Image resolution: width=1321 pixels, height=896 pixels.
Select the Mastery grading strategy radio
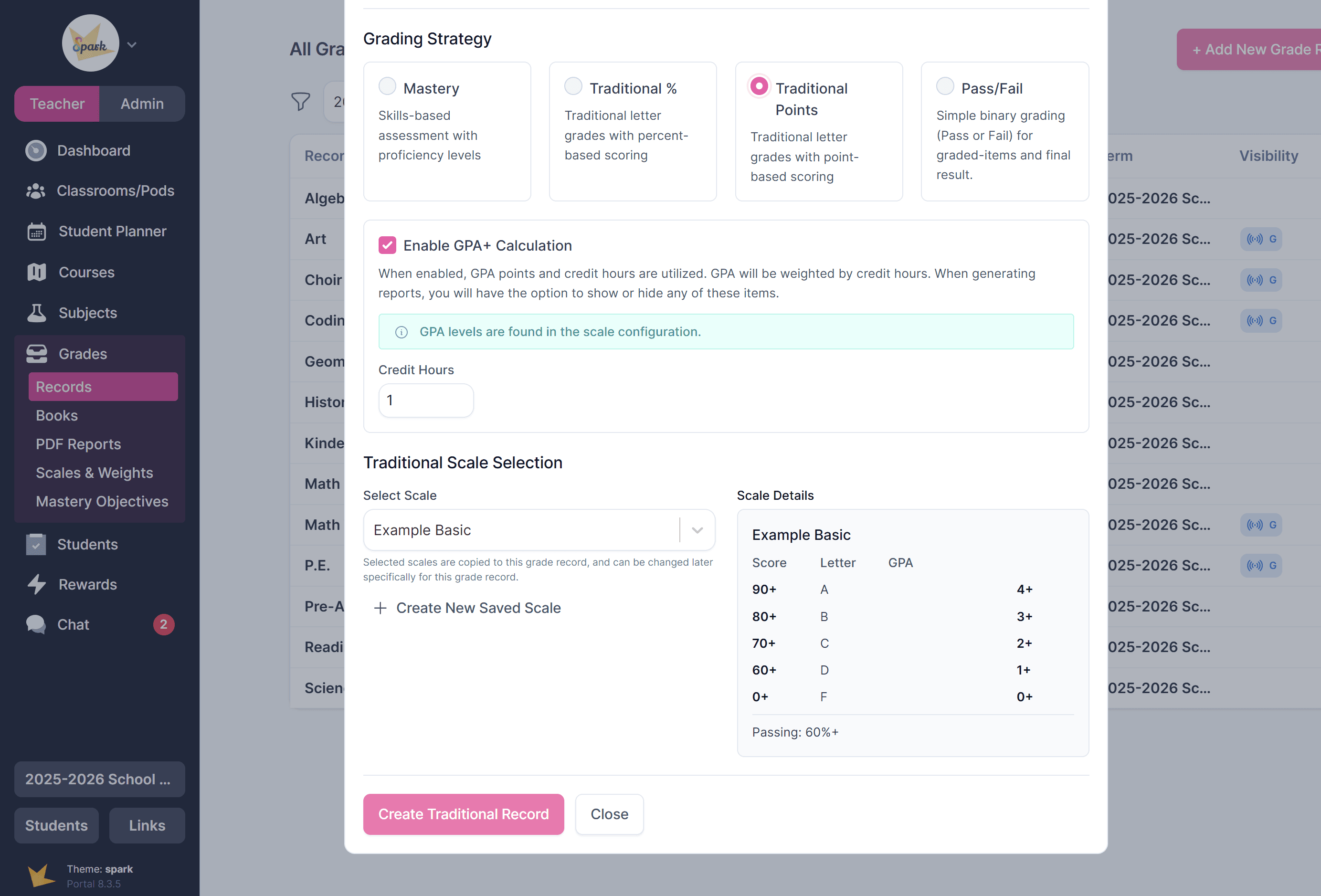coord(387,86)
